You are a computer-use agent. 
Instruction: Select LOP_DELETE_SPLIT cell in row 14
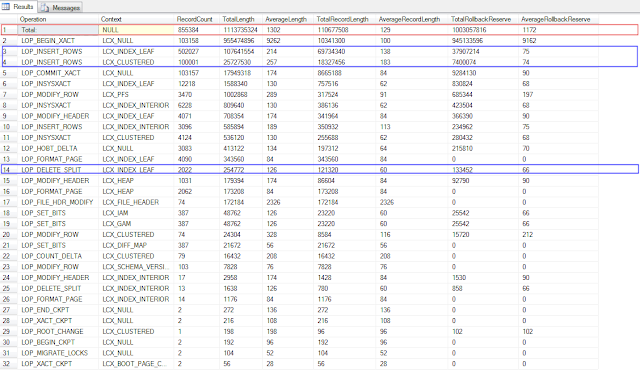[x=58, y=170]
